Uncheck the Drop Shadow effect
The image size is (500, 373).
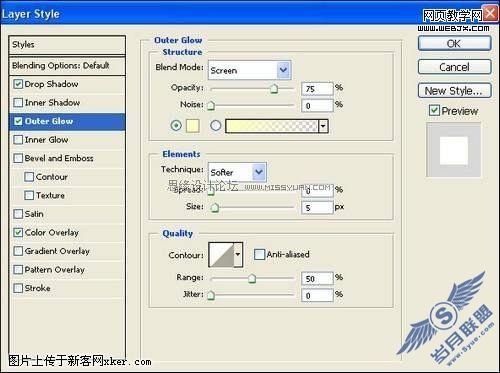18,84
